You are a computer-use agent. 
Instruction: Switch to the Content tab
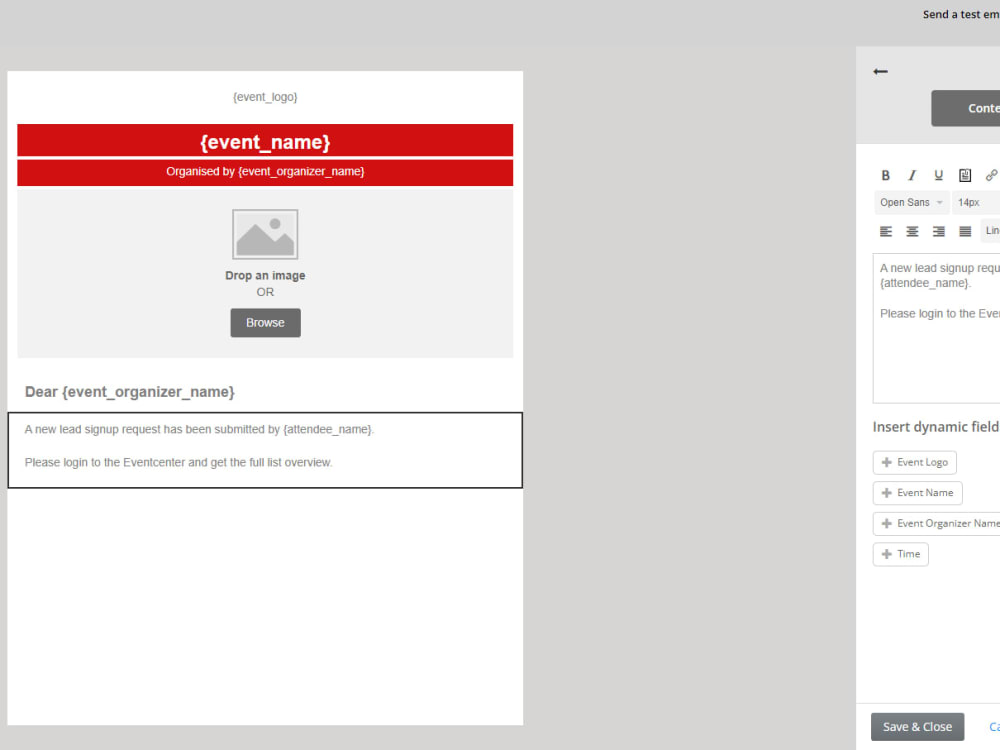(966, 108)
